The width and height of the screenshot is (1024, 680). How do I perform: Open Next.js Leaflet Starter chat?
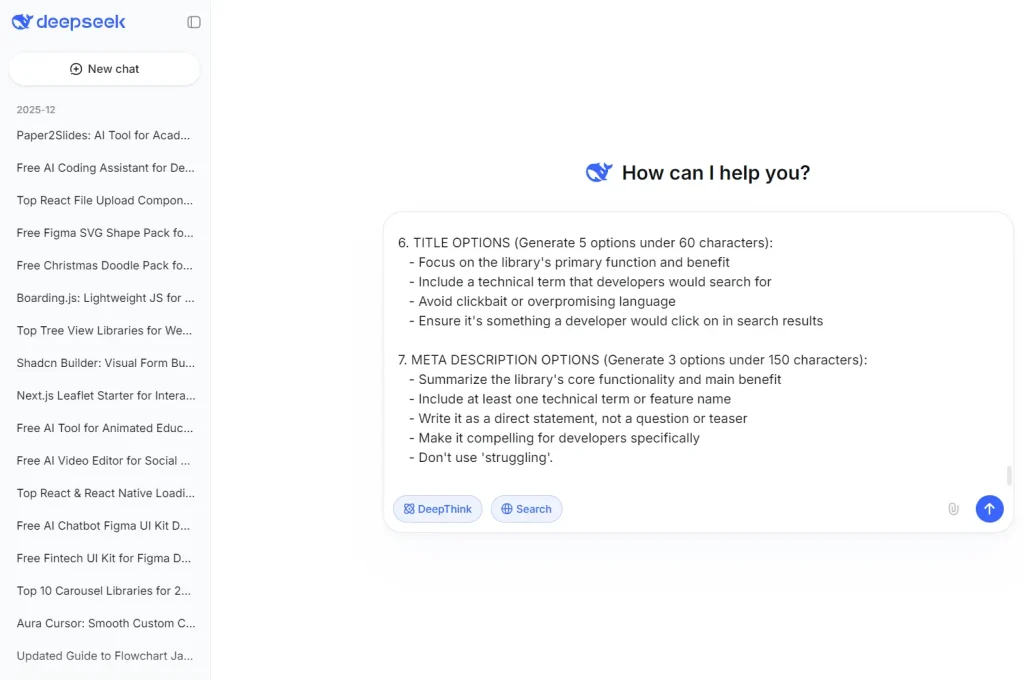pyautogui.click(x=103, y=395)
